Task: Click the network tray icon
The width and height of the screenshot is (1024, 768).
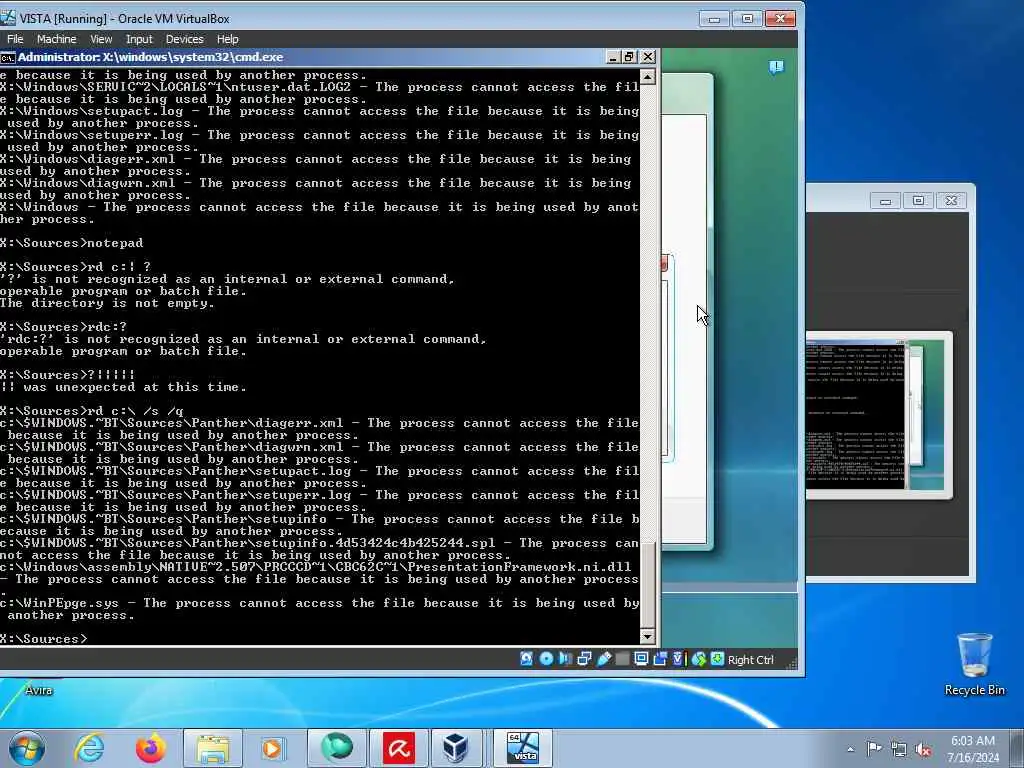Action: [x=899, y=749]
